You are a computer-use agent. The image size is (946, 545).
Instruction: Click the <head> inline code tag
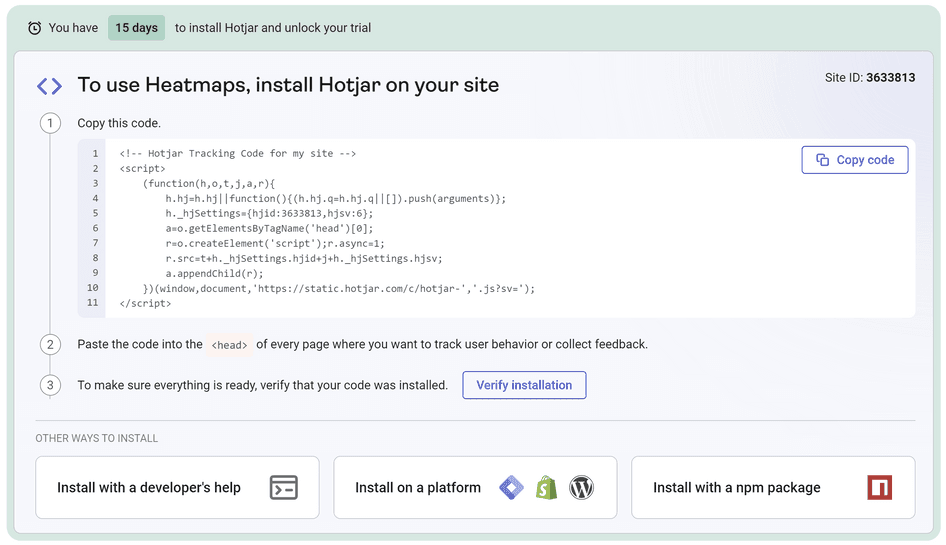pos(229,345)
